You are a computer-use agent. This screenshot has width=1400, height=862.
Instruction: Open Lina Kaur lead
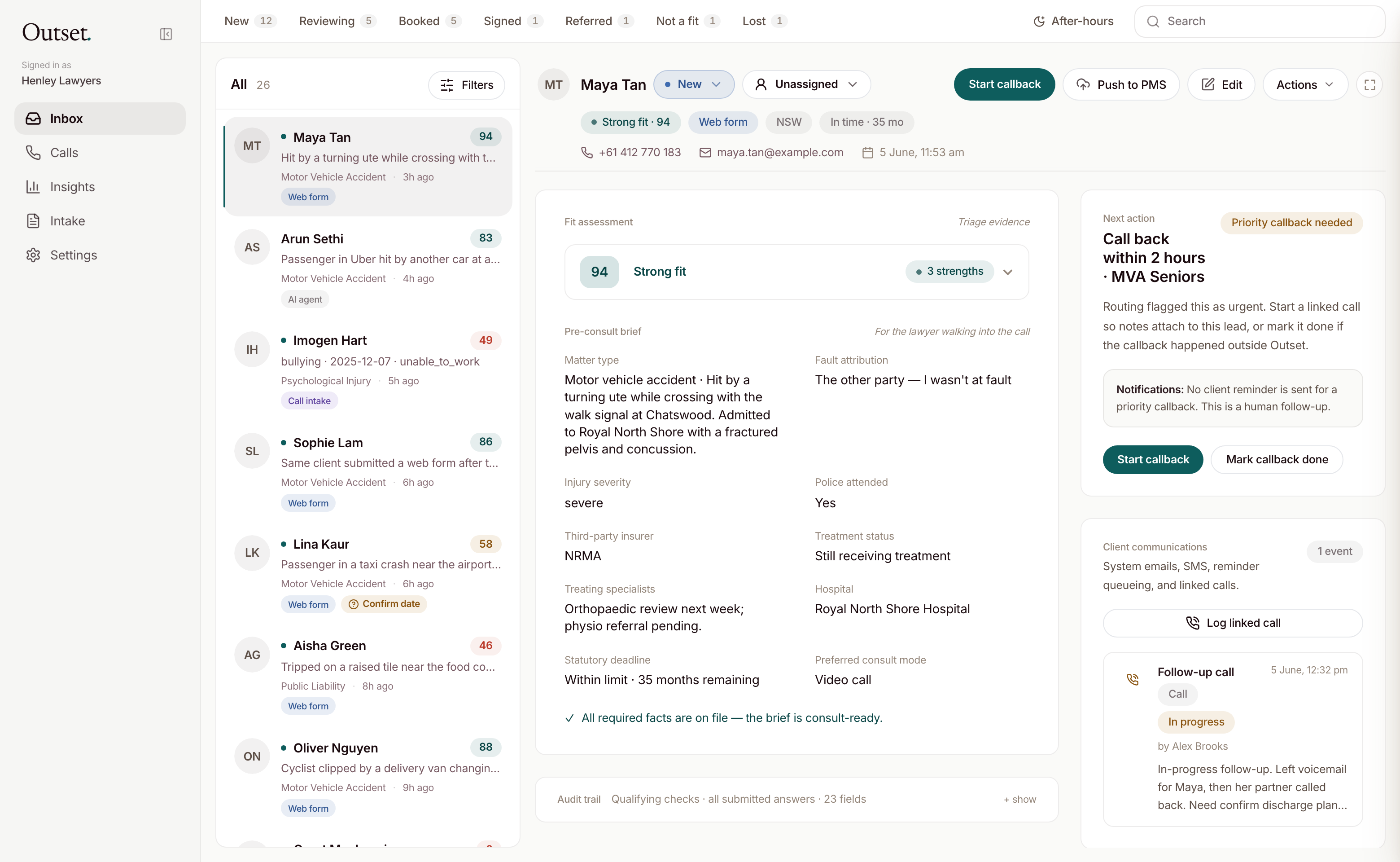tap(367, 573)
